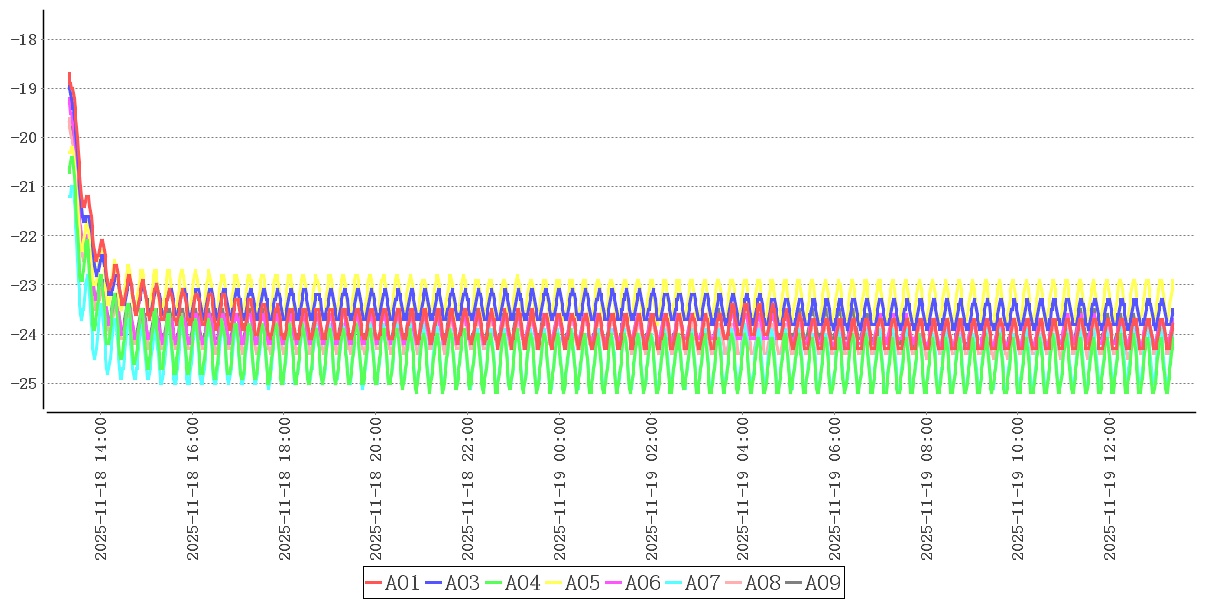Click the pink A08 legend color swatch
The image size is (1207, 600).
pos(733,583)
